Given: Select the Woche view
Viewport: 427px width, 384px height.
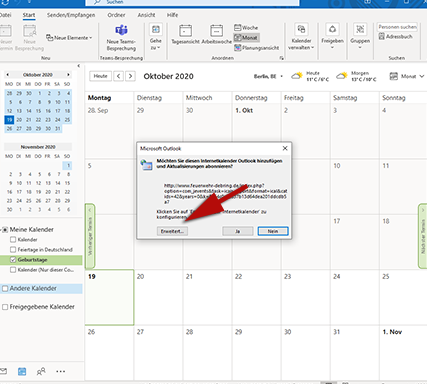Looking at the screenshot, I should [x=246, y=28].
